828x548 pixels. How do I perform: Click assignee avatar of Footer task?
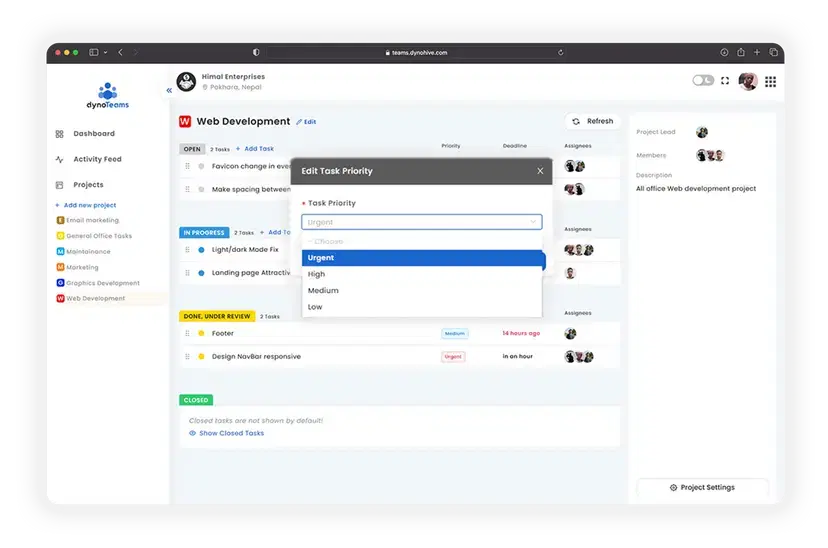tap(570, 334)
